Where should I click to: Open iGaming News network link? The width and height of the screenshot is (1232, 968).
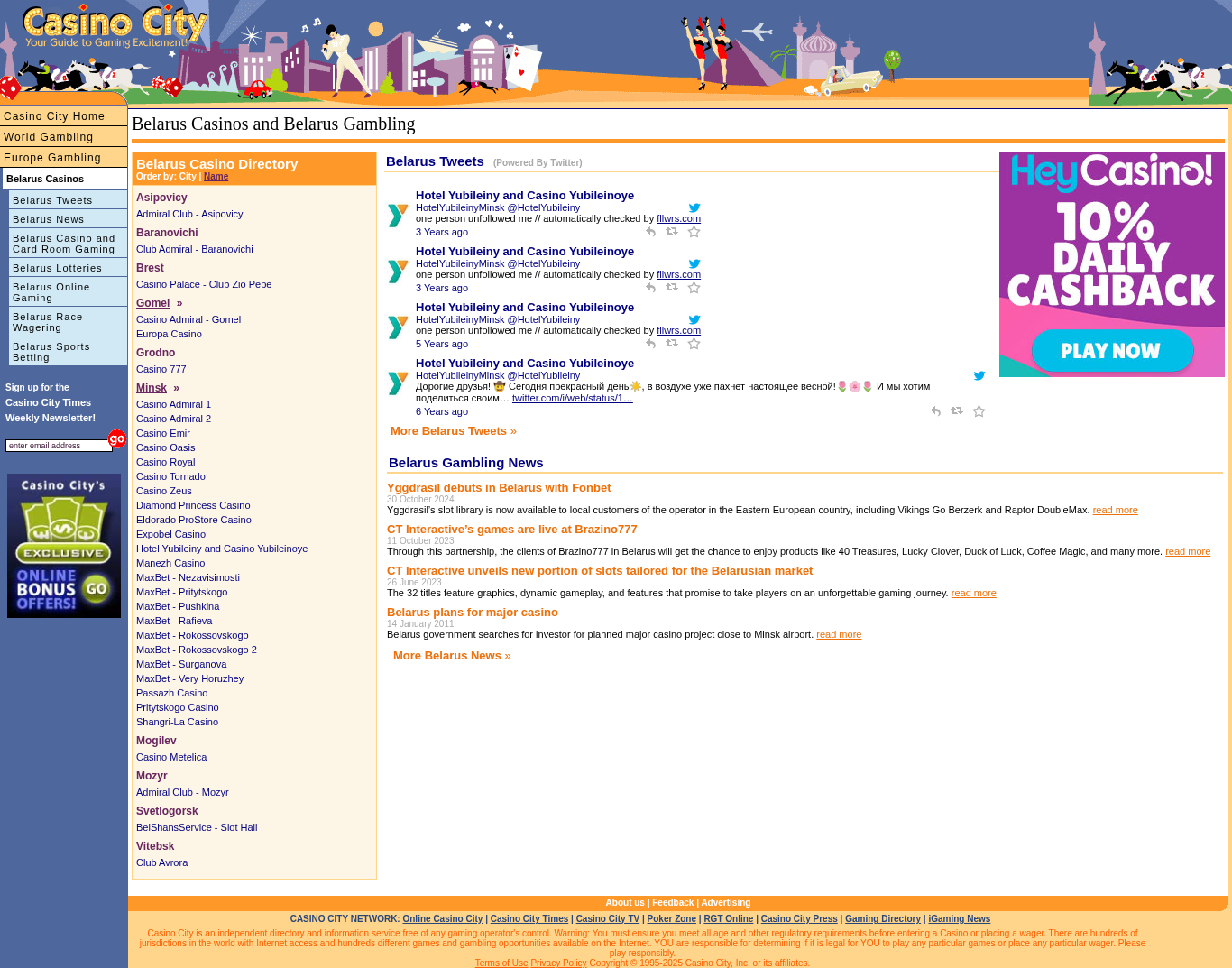click(959, 918)
